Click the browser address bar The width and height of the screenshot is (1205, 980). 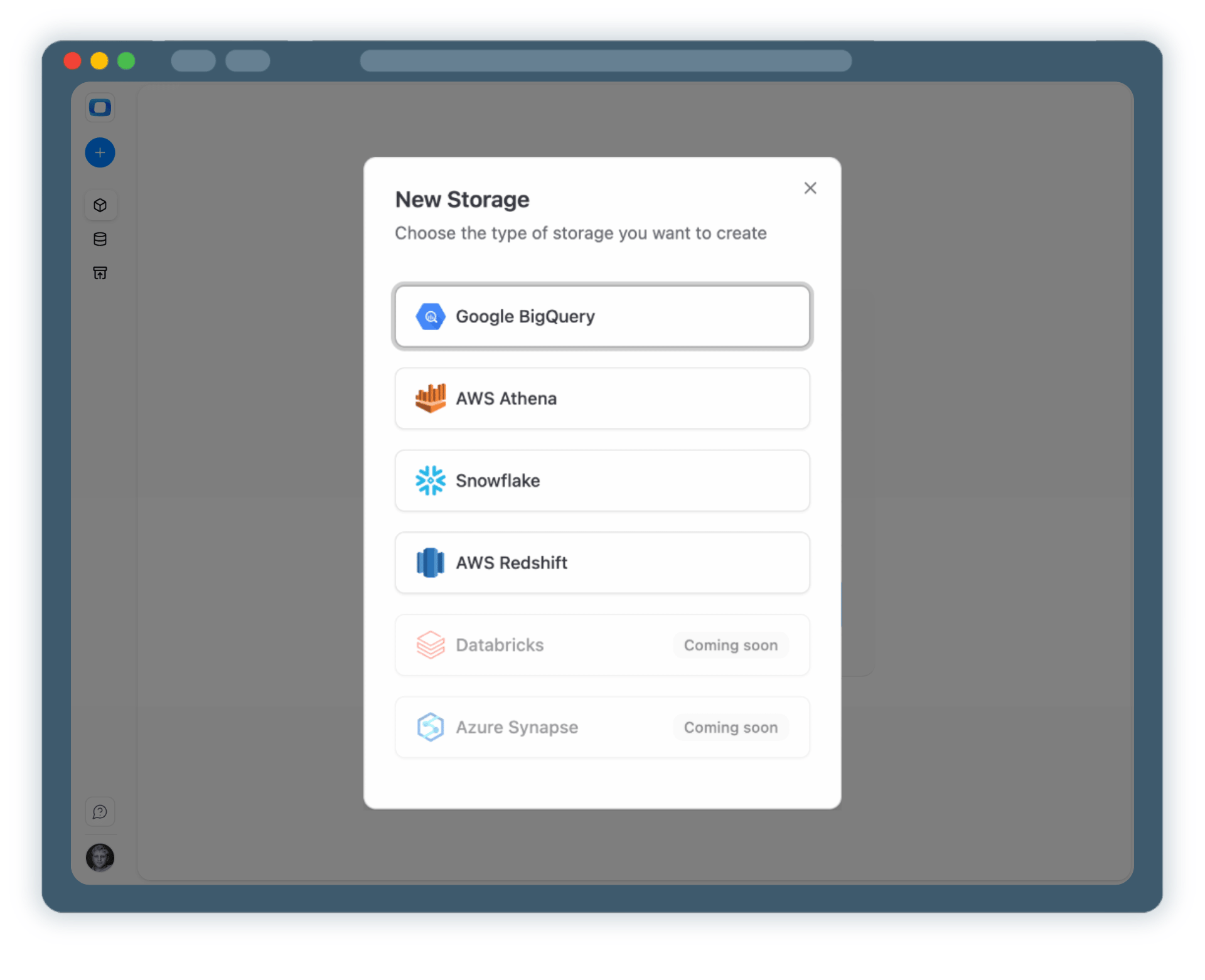pos(605,61)
